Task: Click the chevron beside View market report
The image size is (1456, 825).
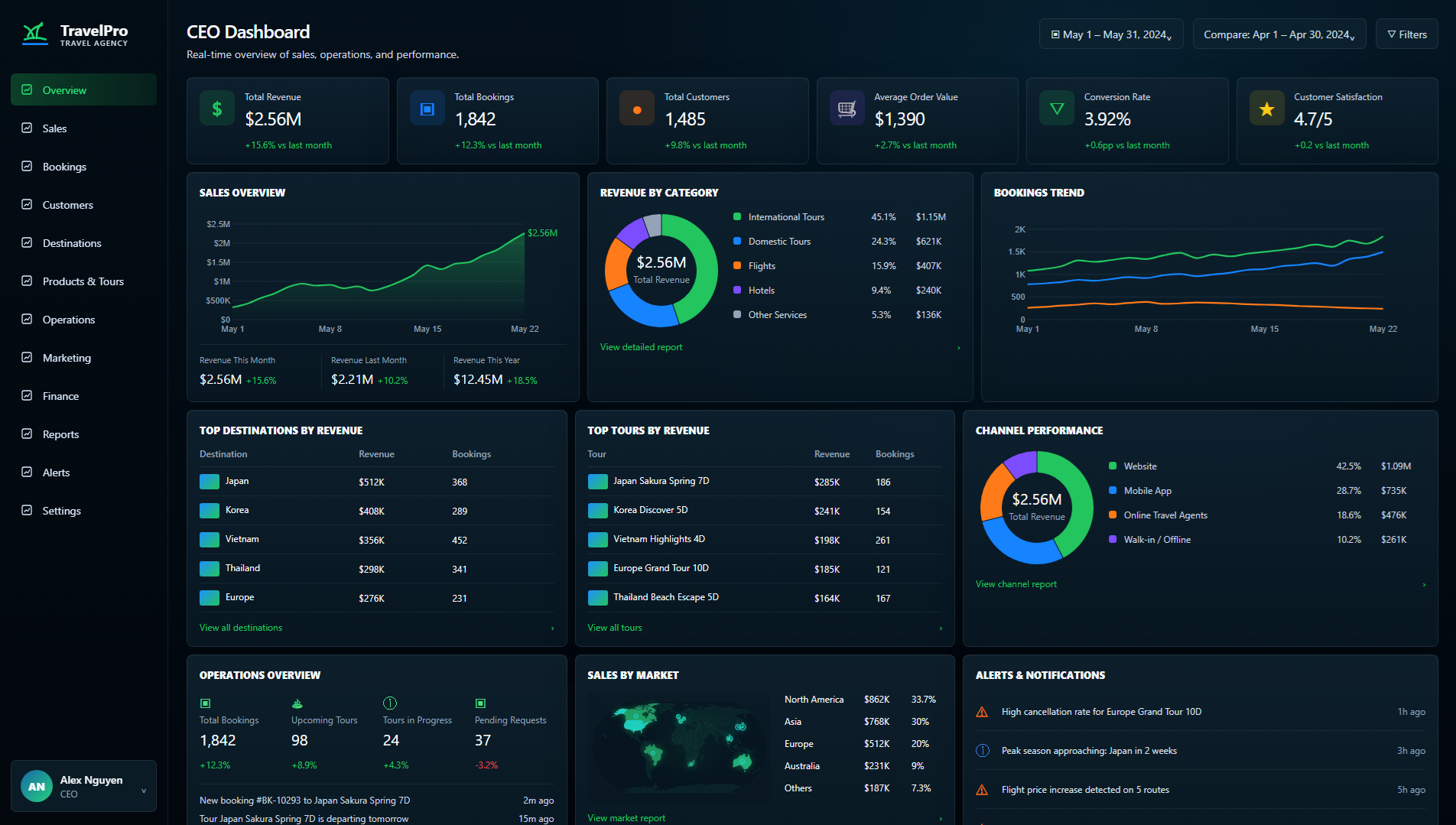Action: [941, 819]
